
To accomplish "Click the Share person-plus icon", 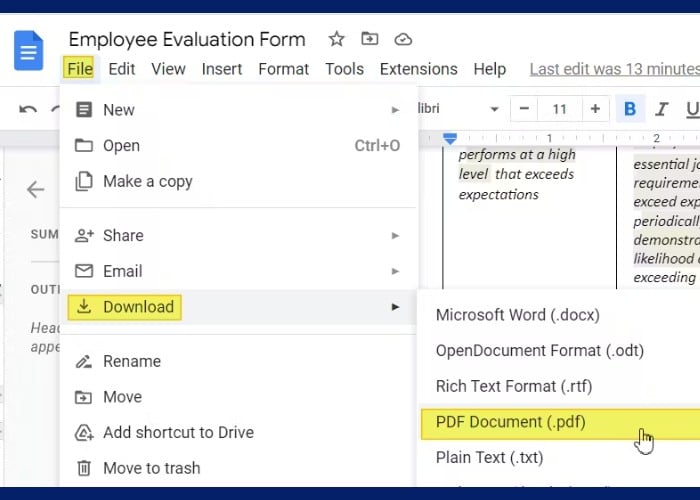I will pyautogui.click(x=84, y=235).
